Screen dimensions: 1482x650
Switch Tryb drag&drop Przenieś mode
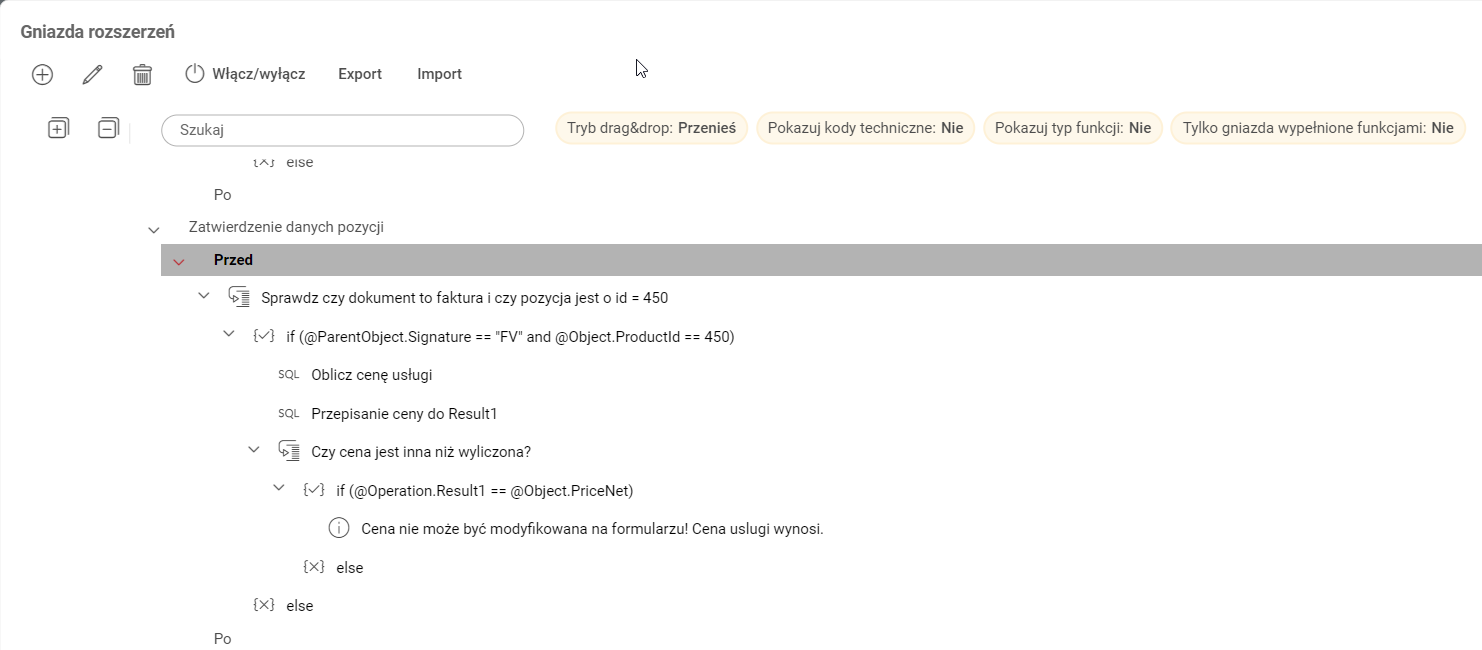tap(651, 128)
